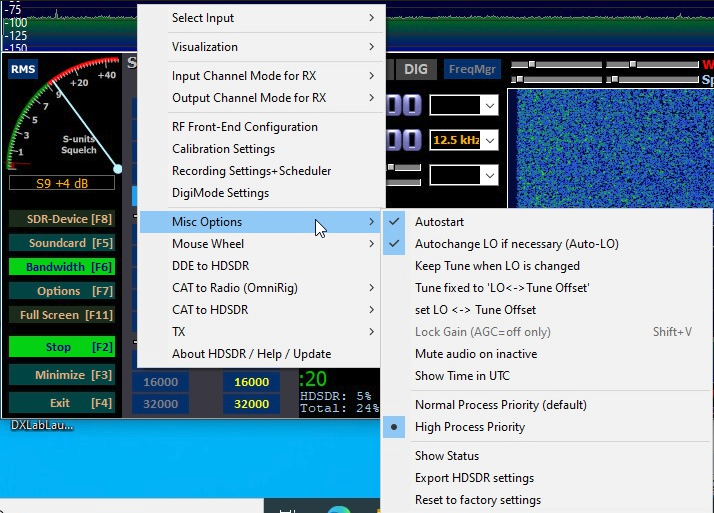The image size is (714, 513).
Task: Toggle Autochange LO if necessary (Auto-LO)
Action: tap(547, 244)
